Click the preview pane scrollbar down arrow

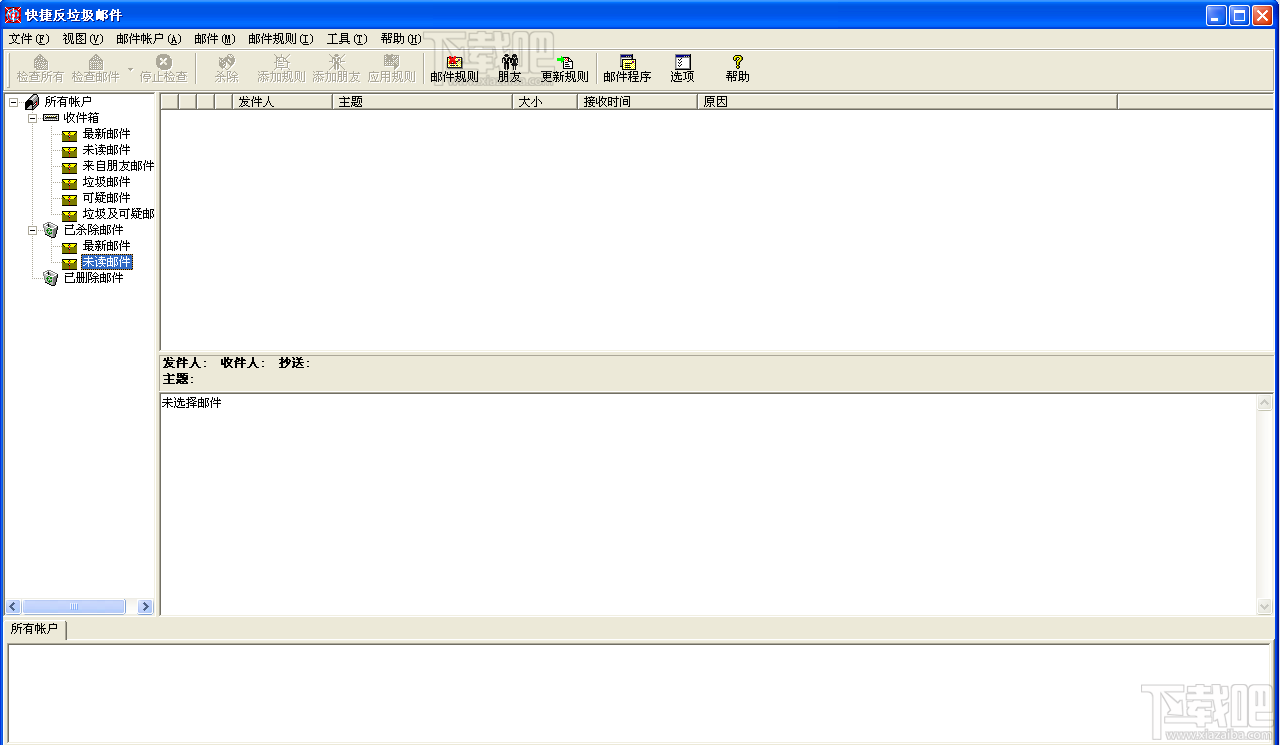click(1265, 606)
